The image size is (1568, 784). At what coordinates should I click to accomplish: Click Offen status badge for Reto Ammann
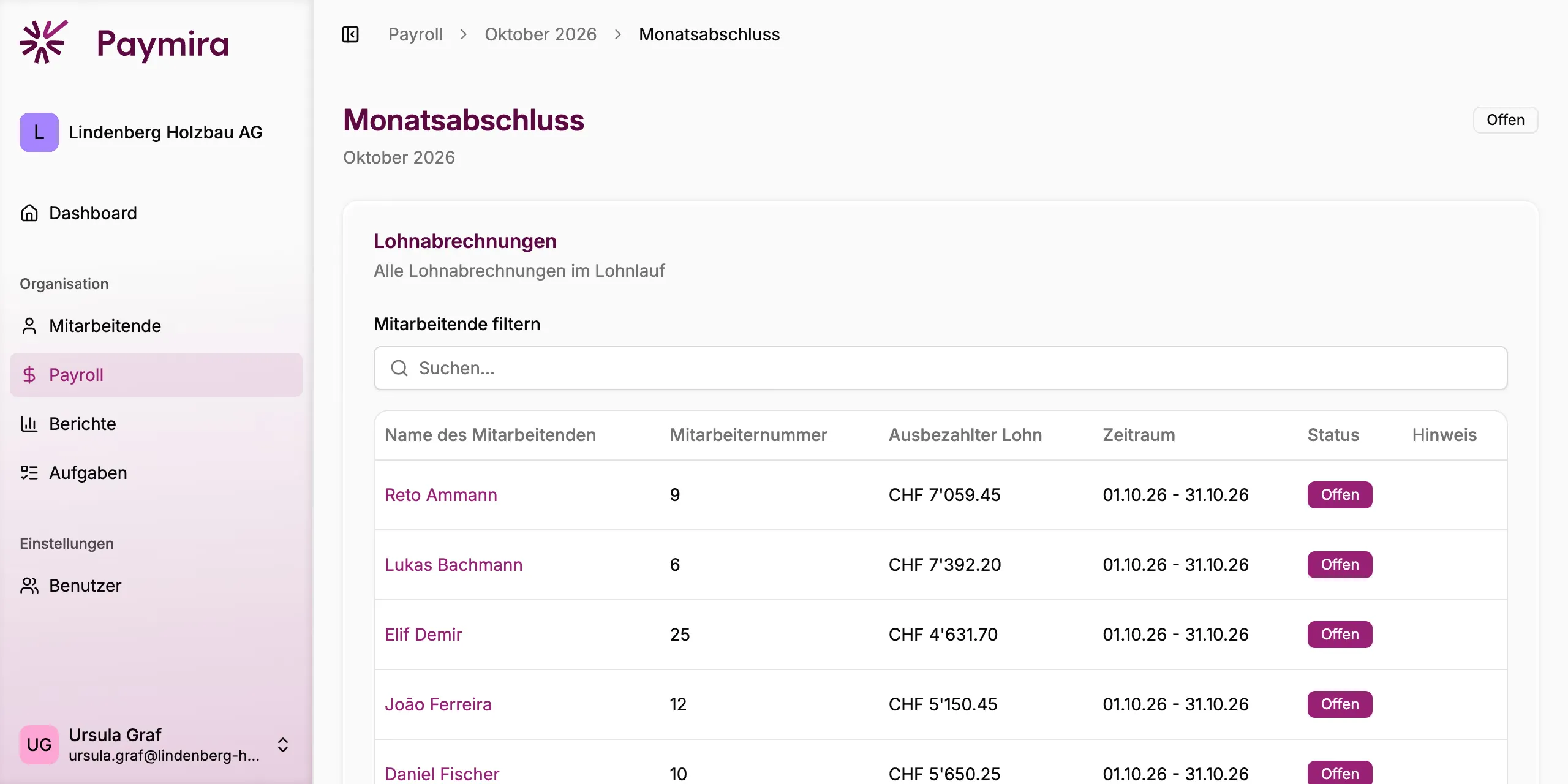tap(1340, 495)
